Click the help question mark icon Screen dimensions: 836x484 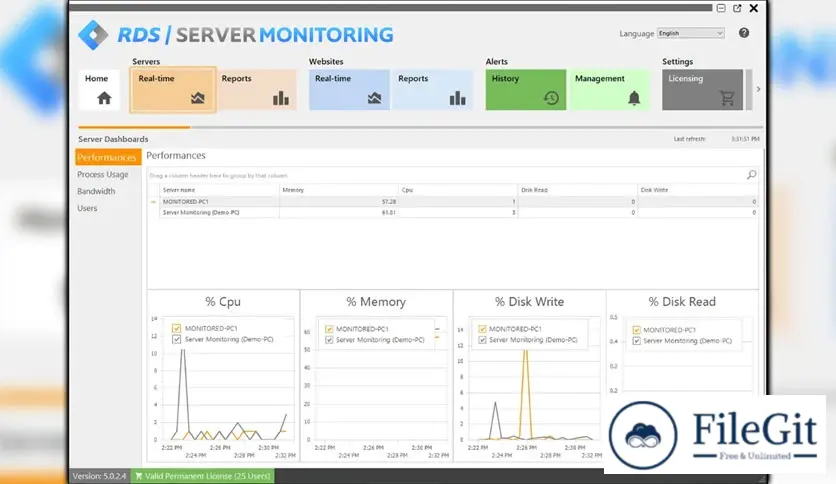click(744, 33)
